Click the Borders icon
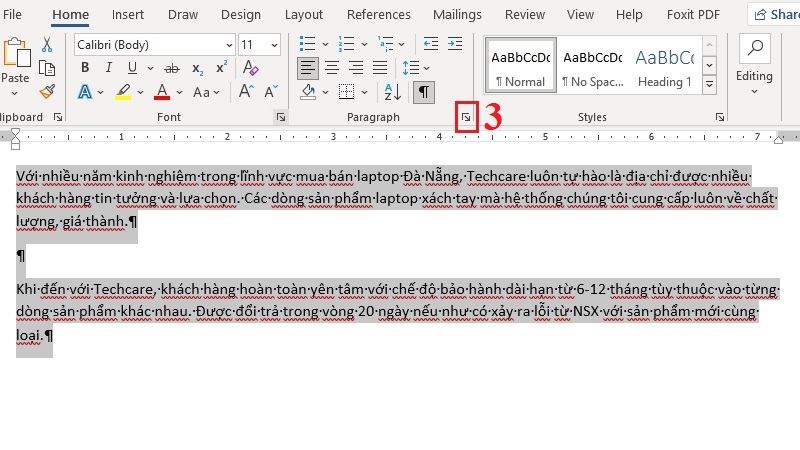The width and height of the screenshot is (800, 450). [x=346, y=92]
